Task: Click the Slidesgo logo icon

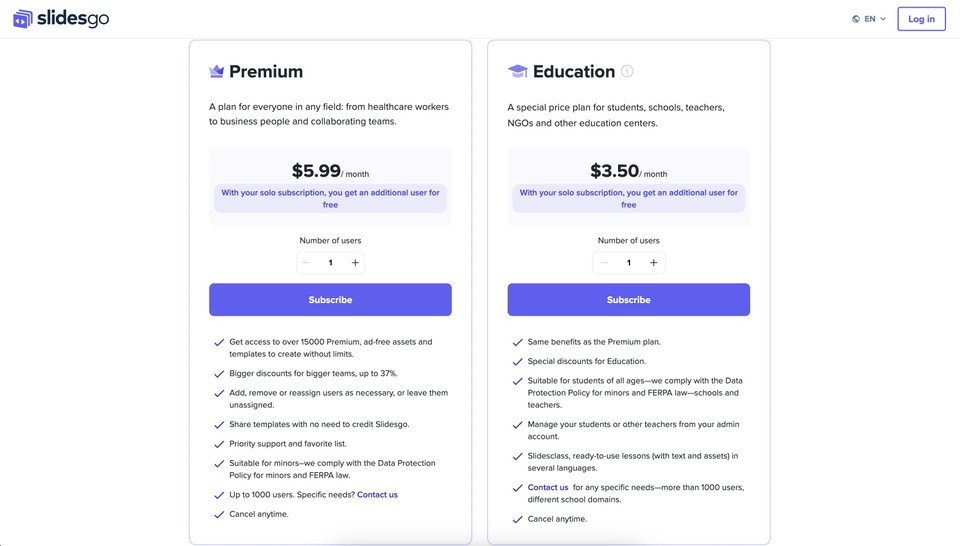Action: [x=22, y=19]
